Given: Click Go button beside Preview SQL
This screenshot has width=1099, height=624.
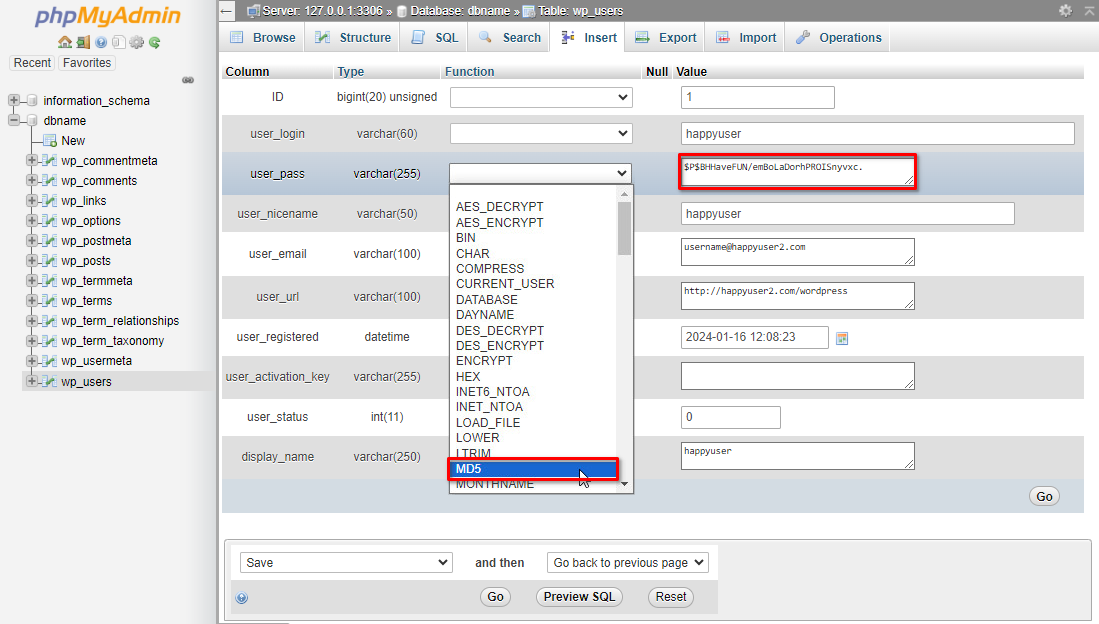Looking at the screenshot, I should click(x=496, y=597).
